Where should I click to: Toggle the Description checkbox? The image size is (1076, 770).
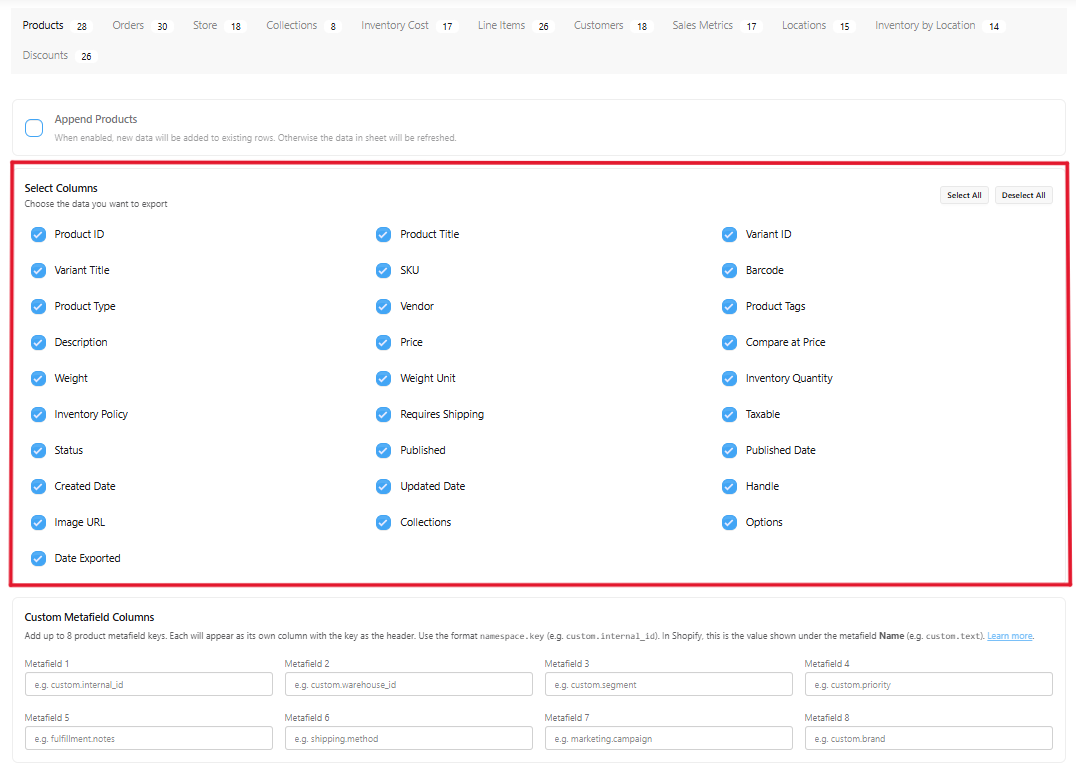(x=38, y=342)
